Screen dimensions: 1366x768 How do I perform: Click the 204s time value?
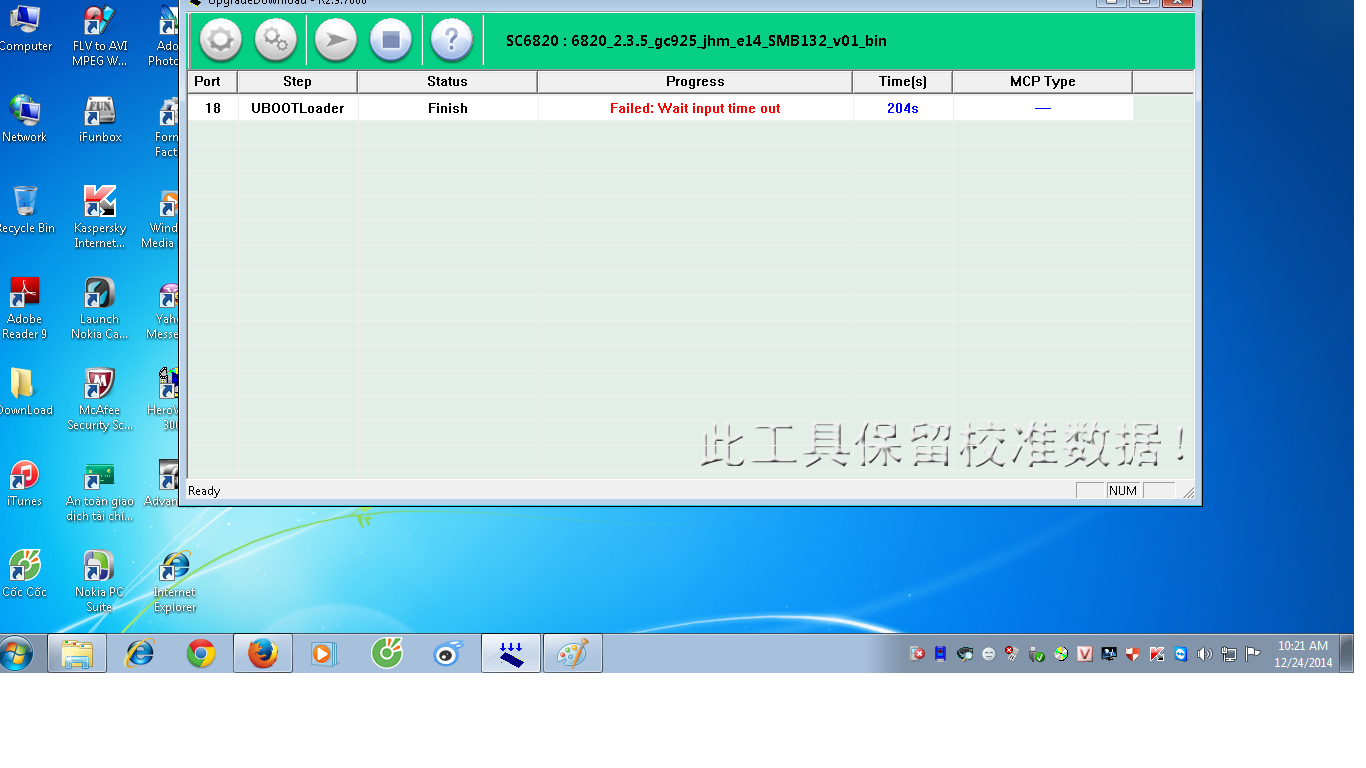(x=903, y=108)
